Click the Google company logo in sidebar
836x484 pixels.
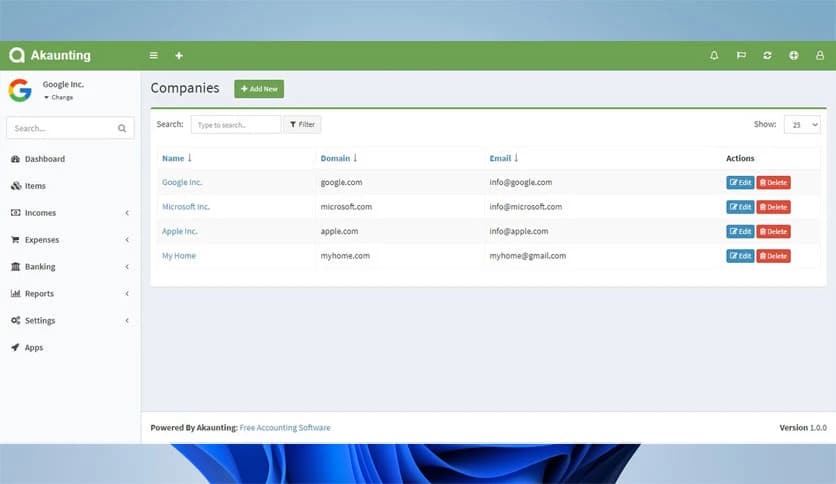point(20,90)
